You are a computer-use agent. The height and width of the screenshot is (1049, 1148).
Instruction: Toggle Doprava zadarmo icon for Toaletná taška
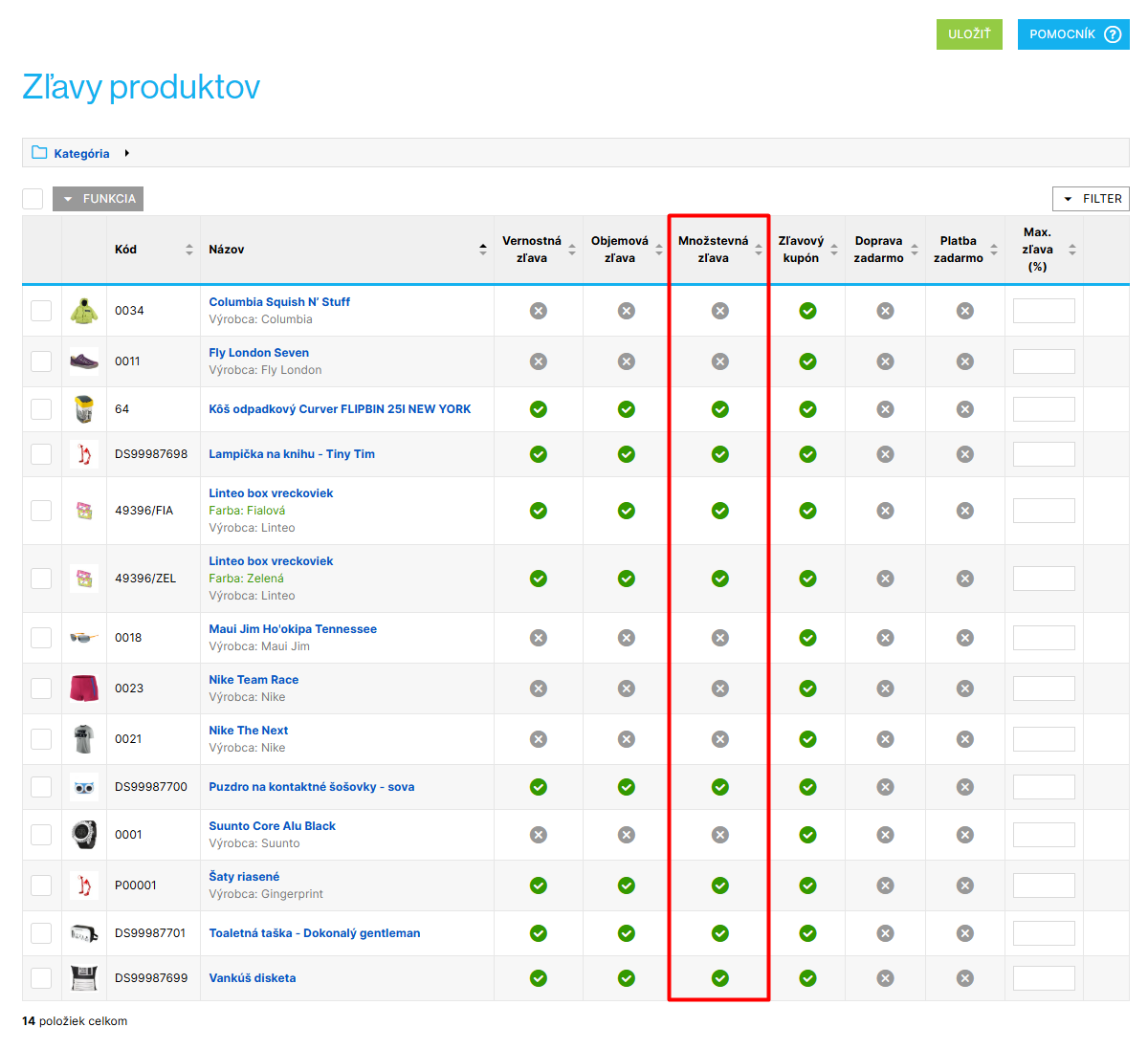click(x=886, y=933)
